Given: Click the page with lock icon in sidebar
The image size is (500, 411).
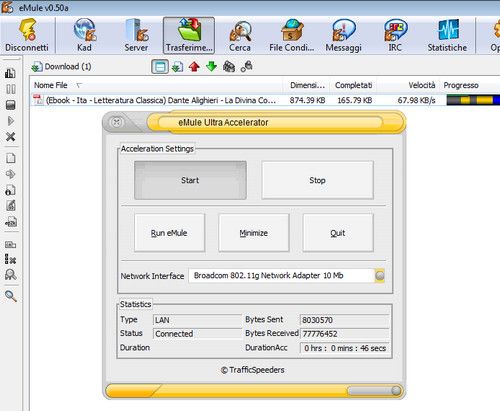Looking at the screenshot, I should [x=10, y=190].
